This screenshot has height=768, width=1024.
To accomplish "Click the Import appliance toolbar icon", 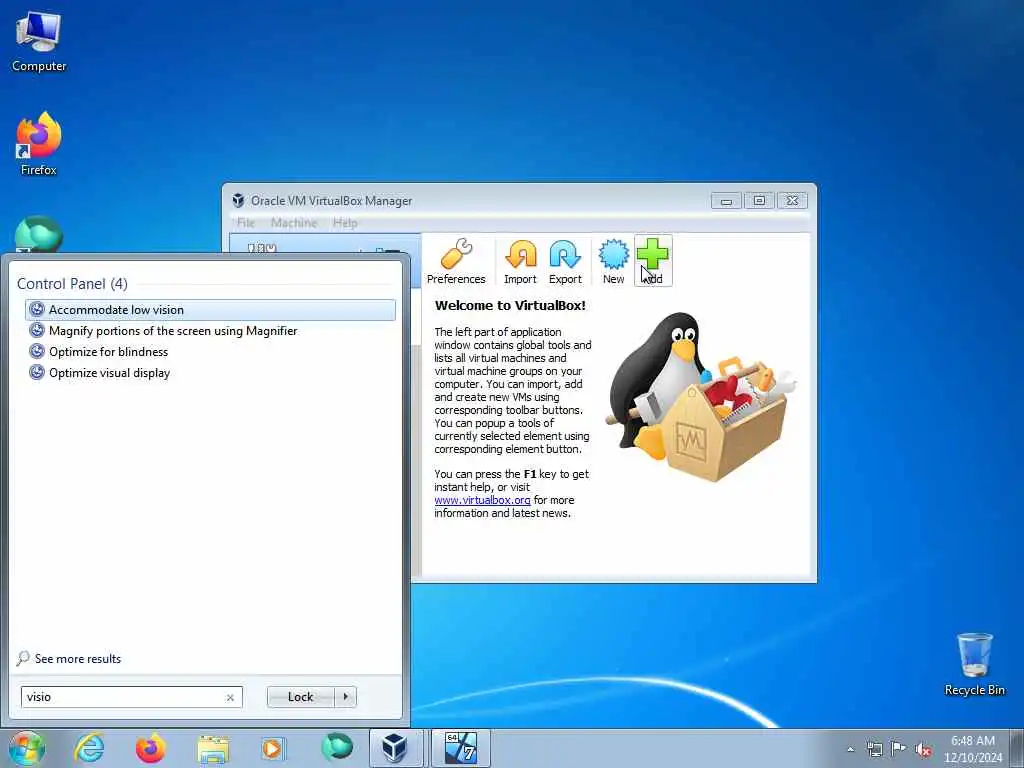I will point(520,261).
